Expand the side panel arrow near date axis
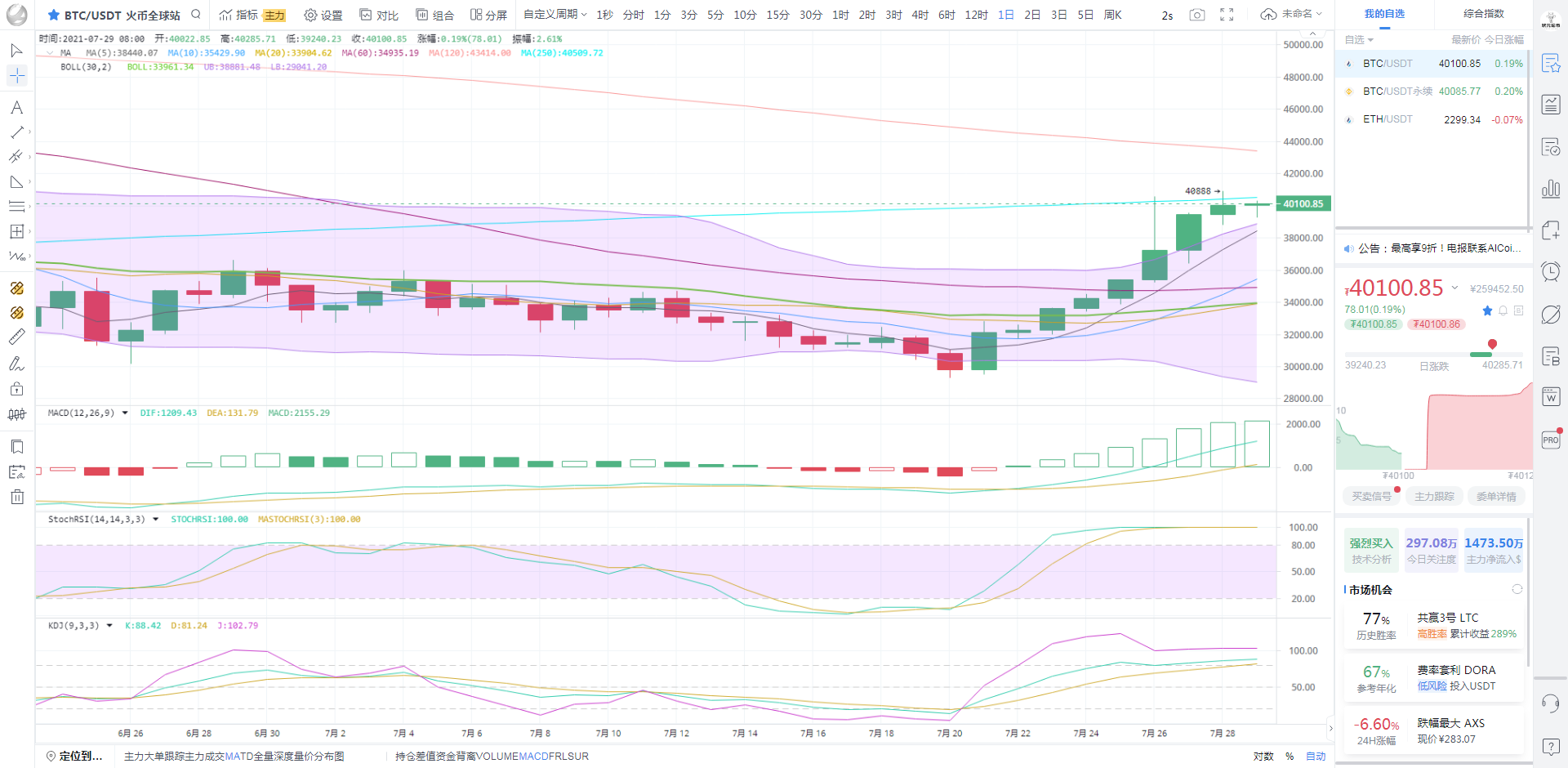Viewport: 1568px width, 768px height. click(x=1330, y=728)
